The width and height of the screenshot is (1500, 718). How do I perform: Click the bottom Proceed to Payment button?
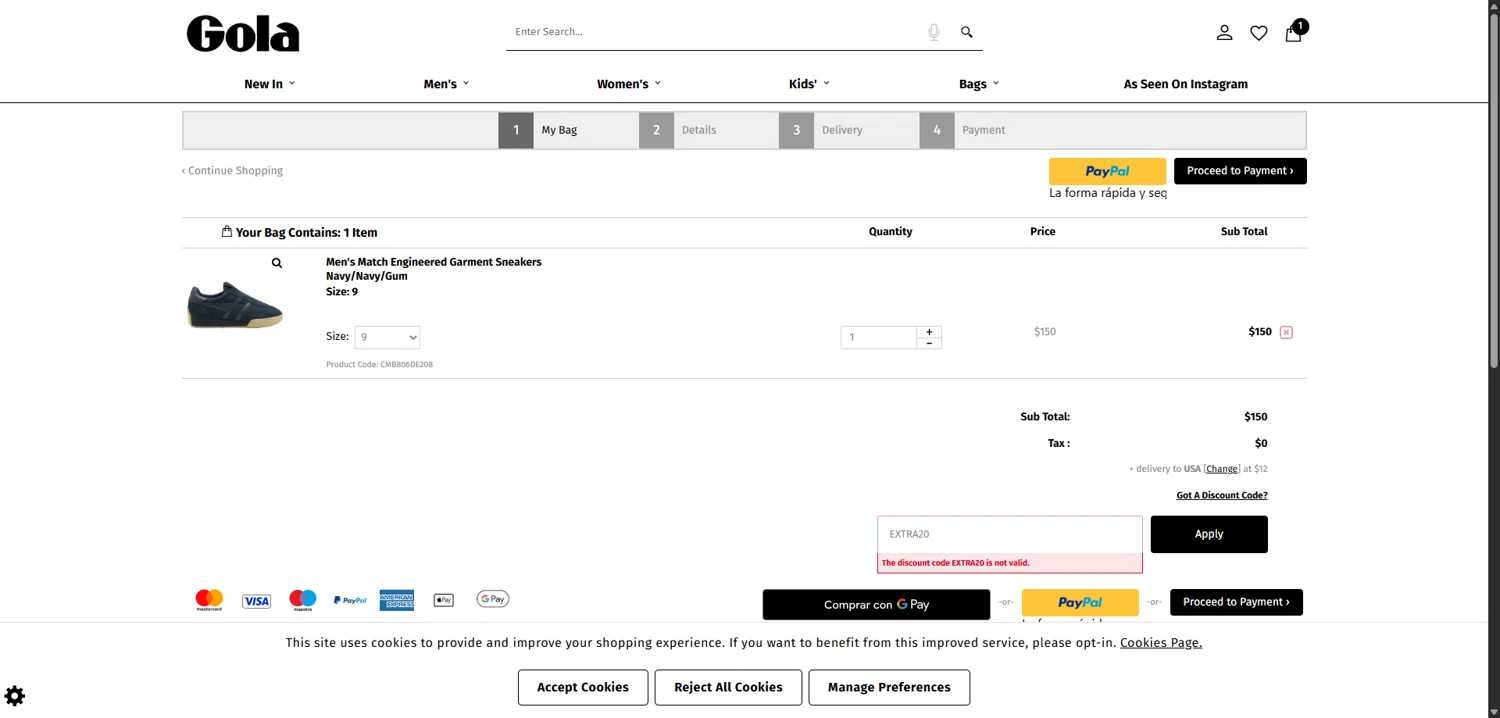(x=1236, y=602)
